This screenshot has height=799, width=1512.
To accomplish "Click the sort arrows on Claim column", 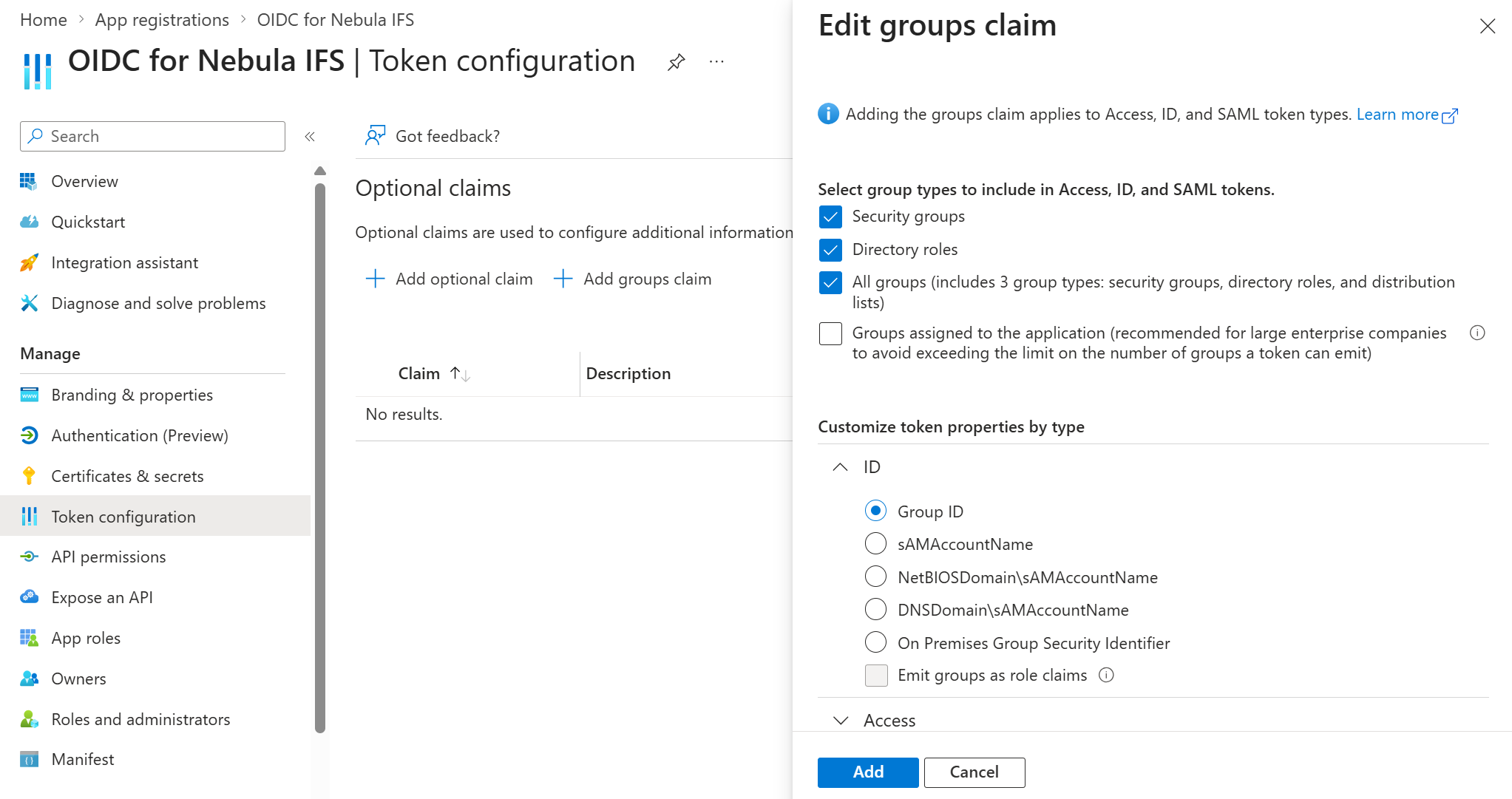I will point(460,374).
